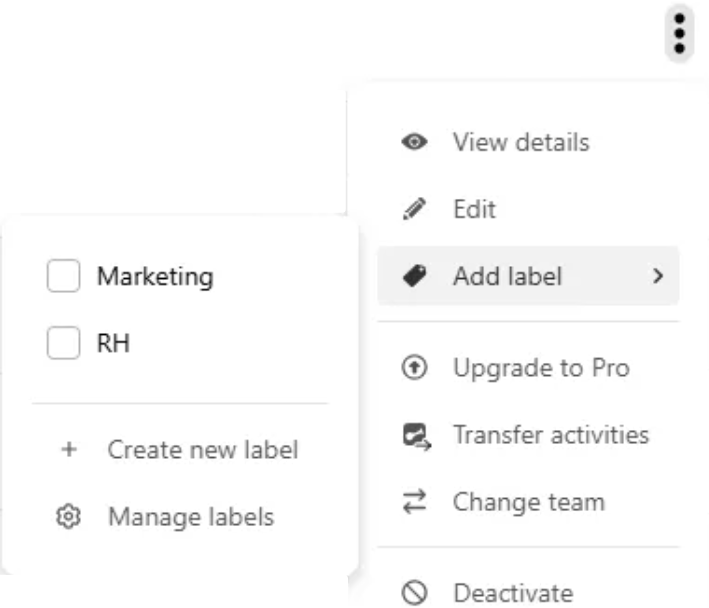Select the View details menu entry text

point(520,143)
